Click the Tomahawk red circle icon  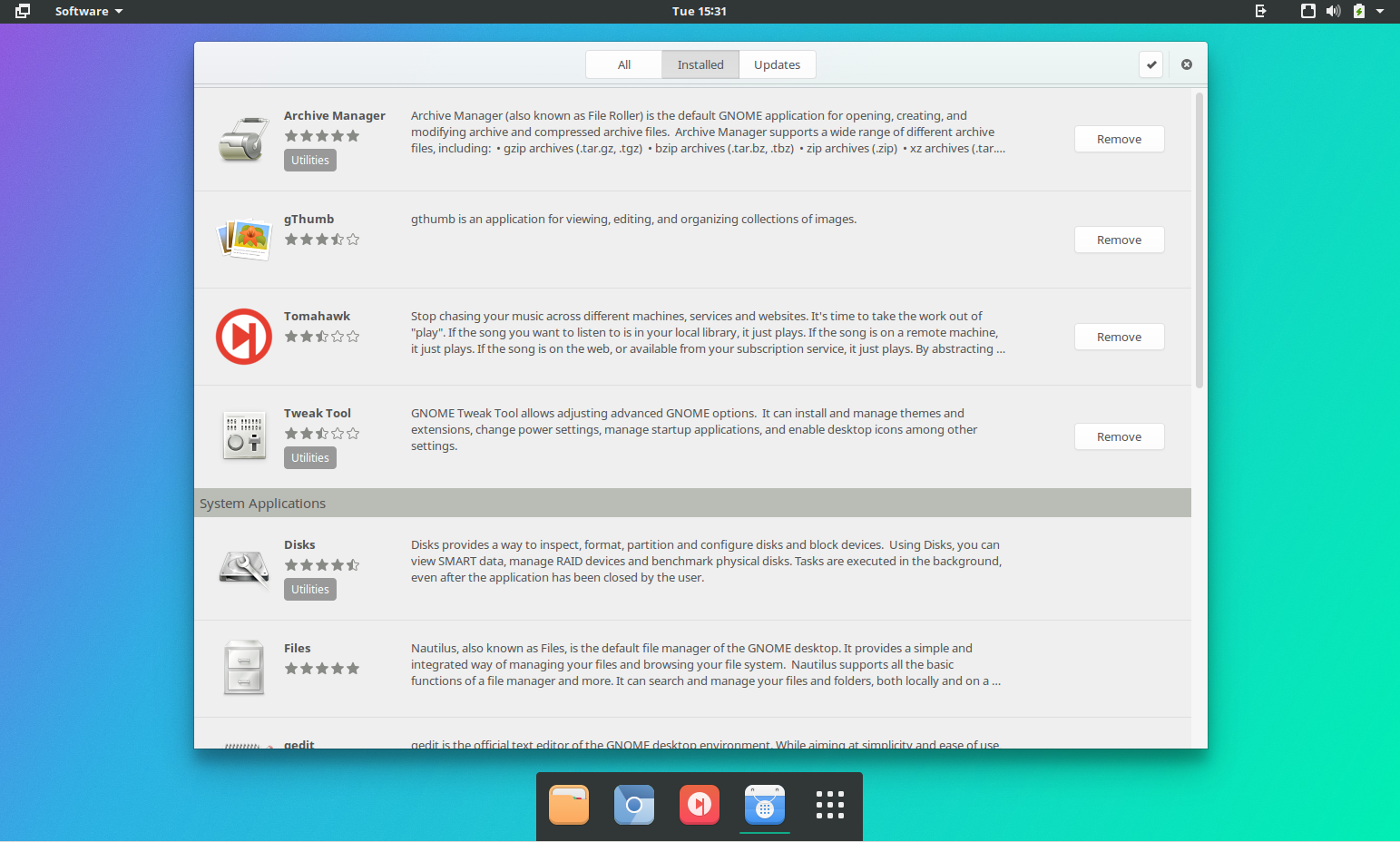click(x=244, y=337)
